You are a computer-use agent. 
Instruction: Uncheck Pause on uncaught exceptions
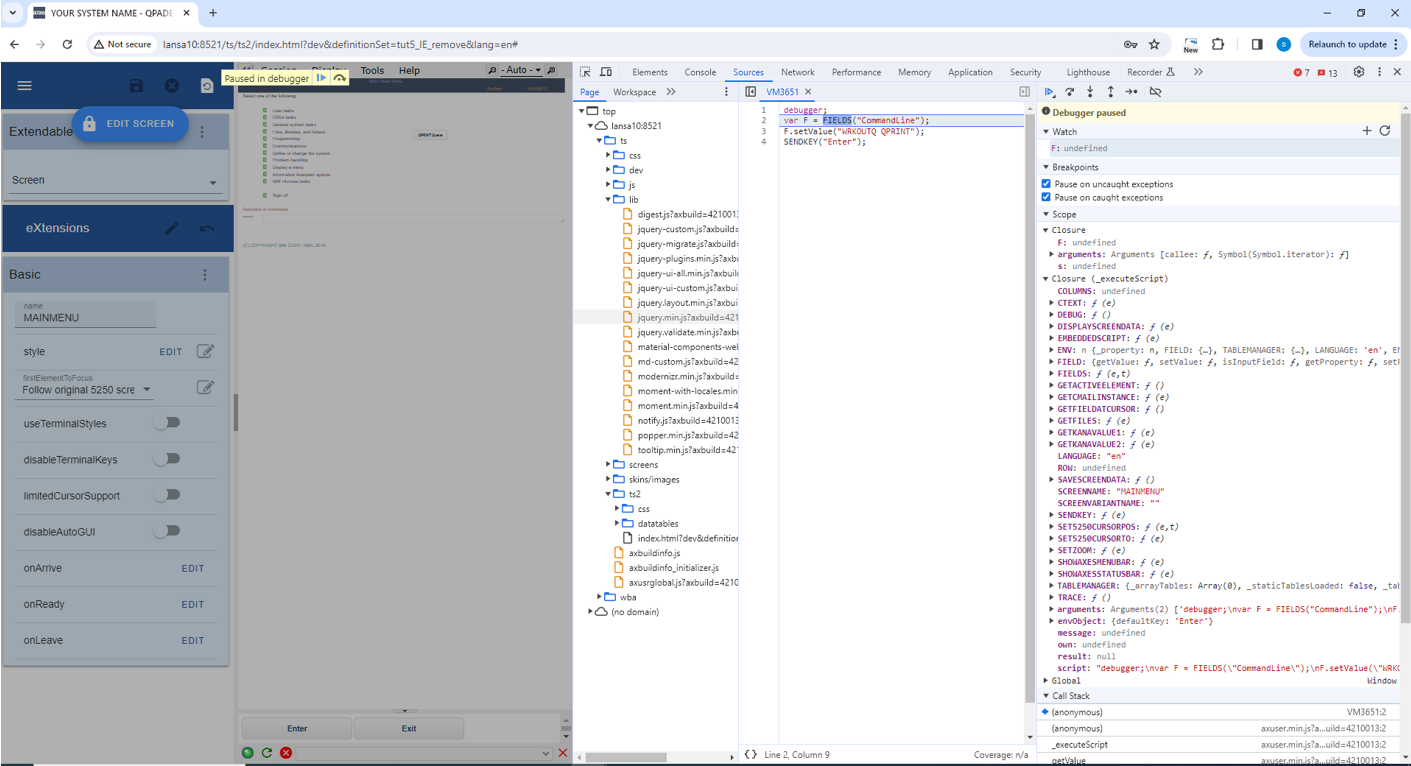click(x=1046, y=184)
